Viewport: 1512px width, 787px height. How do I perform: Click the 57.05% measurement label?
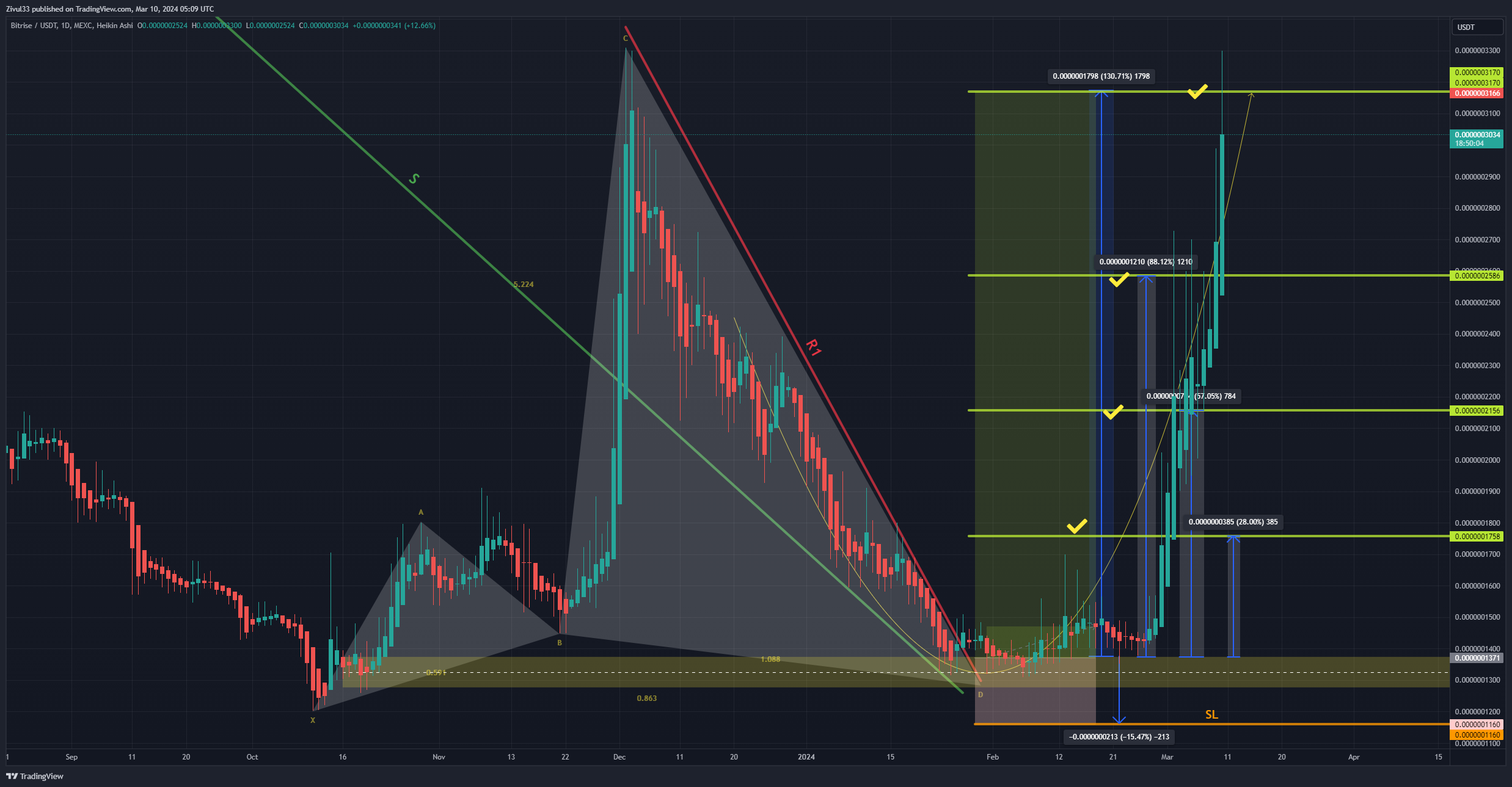pos(1191,396)
